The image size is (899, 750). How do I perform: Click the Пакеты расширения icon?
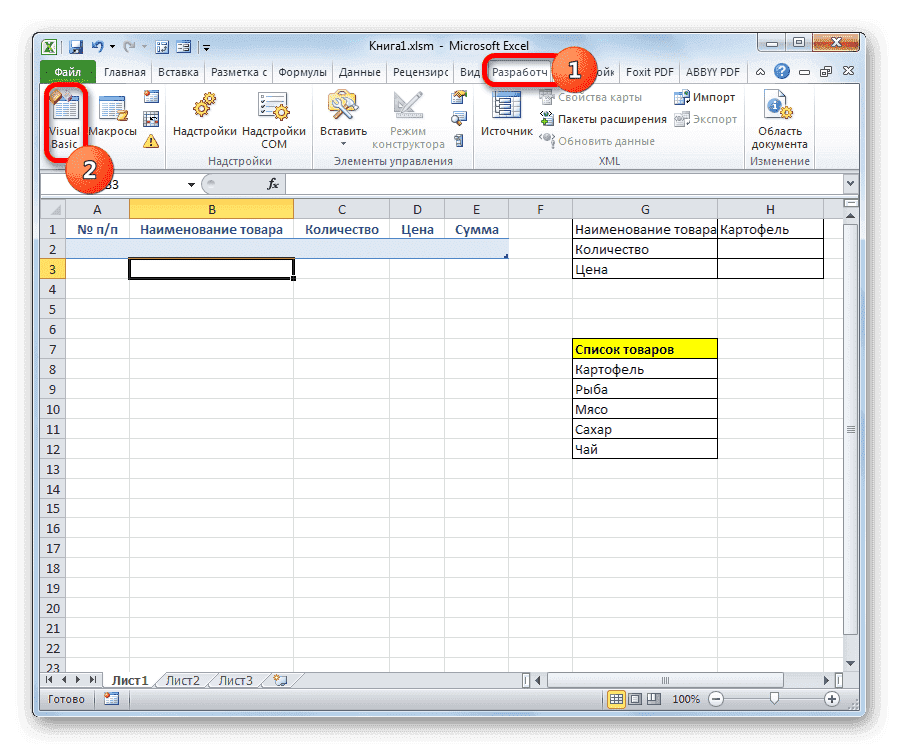point(600,118)
